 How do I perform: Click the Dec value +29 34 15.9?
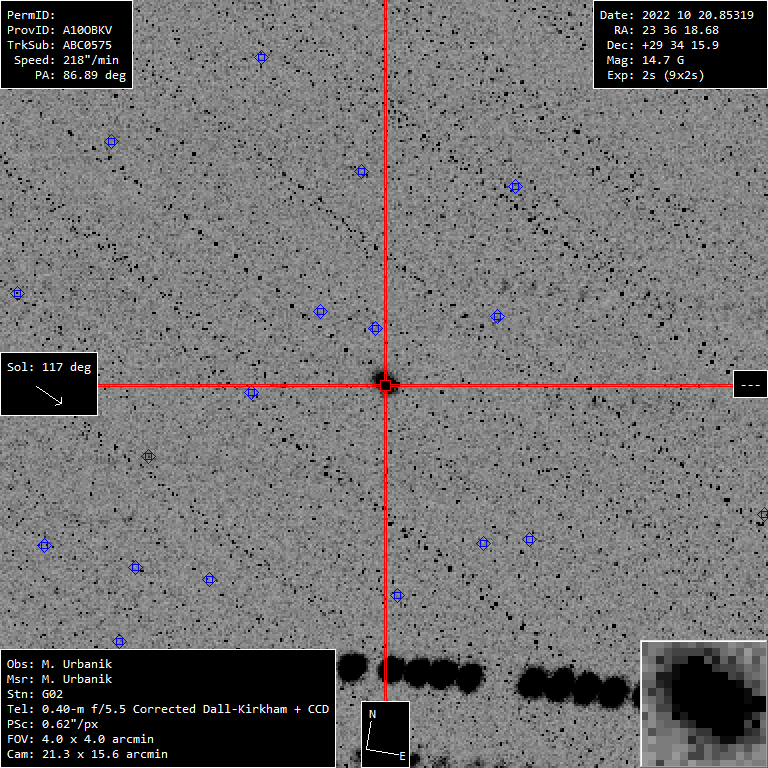point(680,45)
